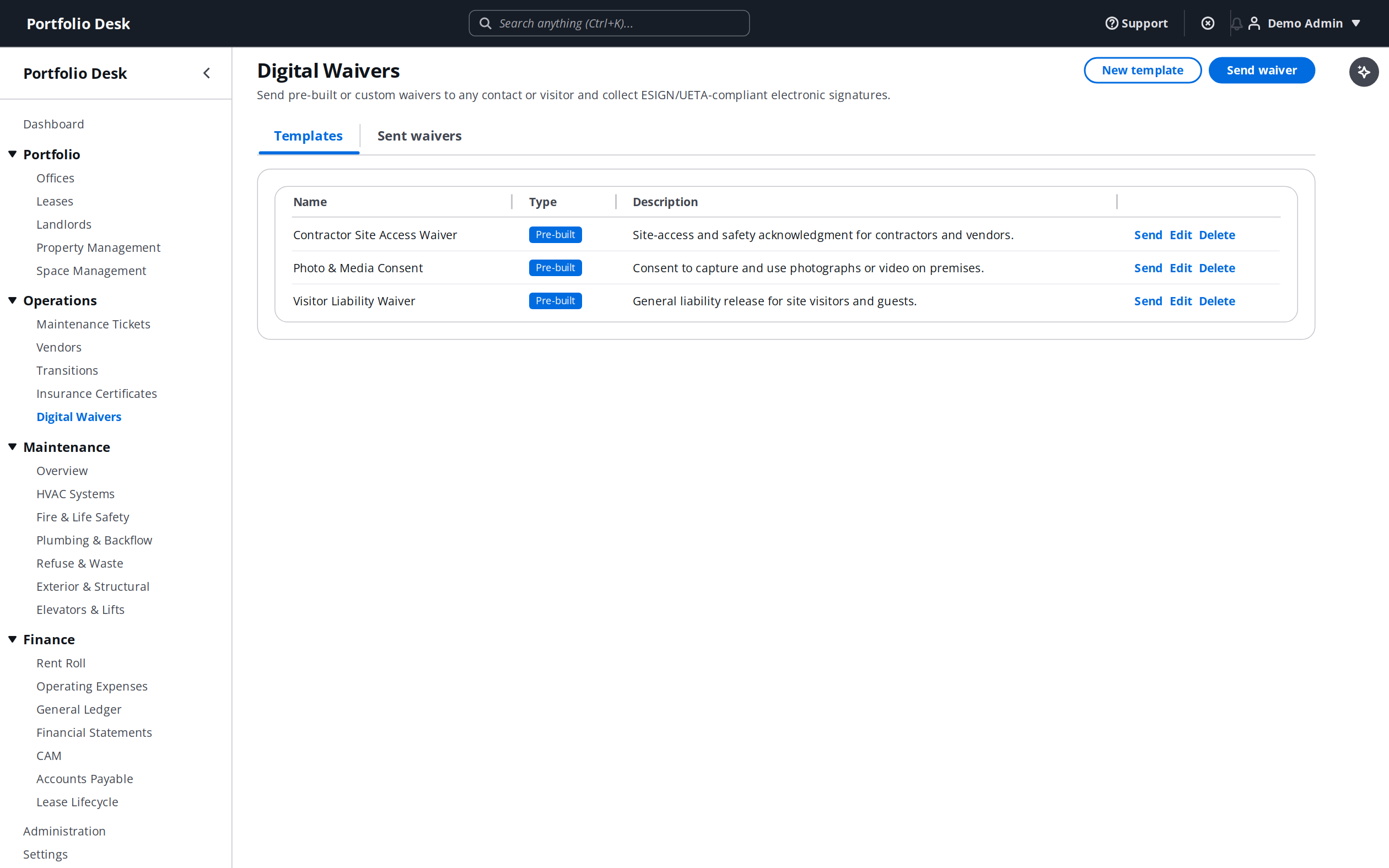The width and height of the screenshot is (1389, 868).
Task: Open Refuse & Waste
Action: point(80,563)
